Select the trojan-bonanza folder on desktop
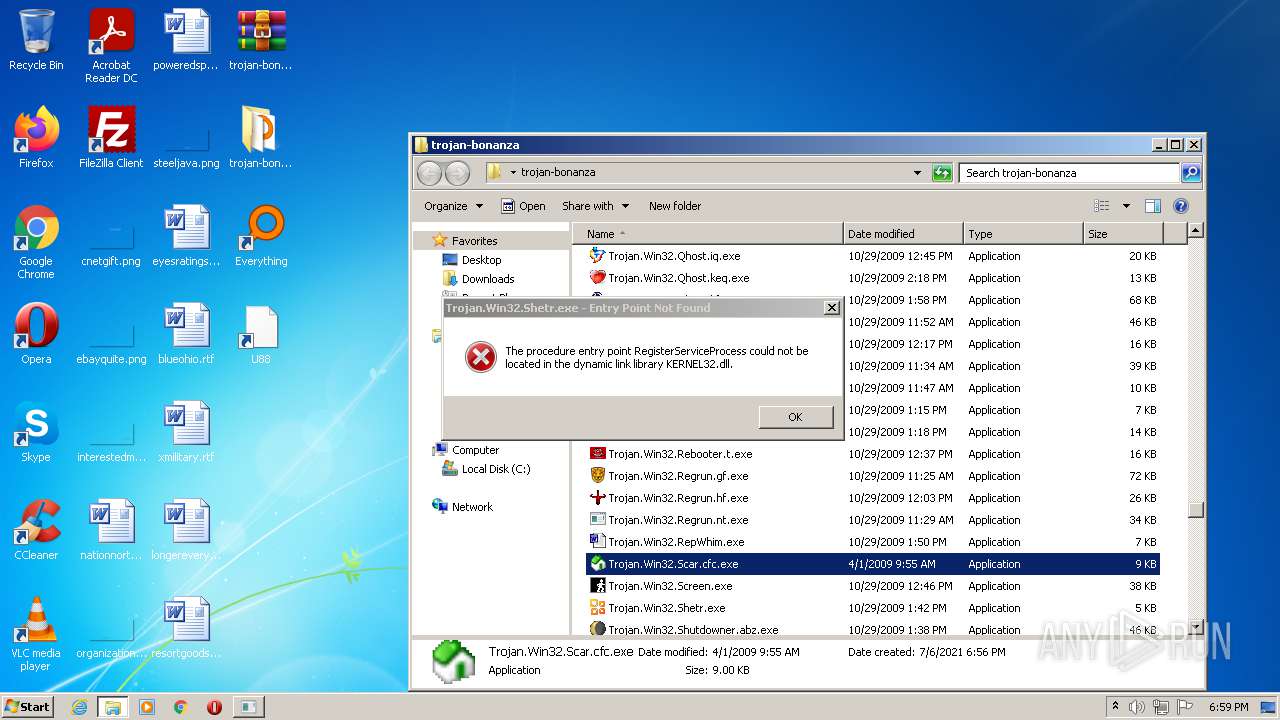This screenshot has height=720, width=1280. click(261, 138)
